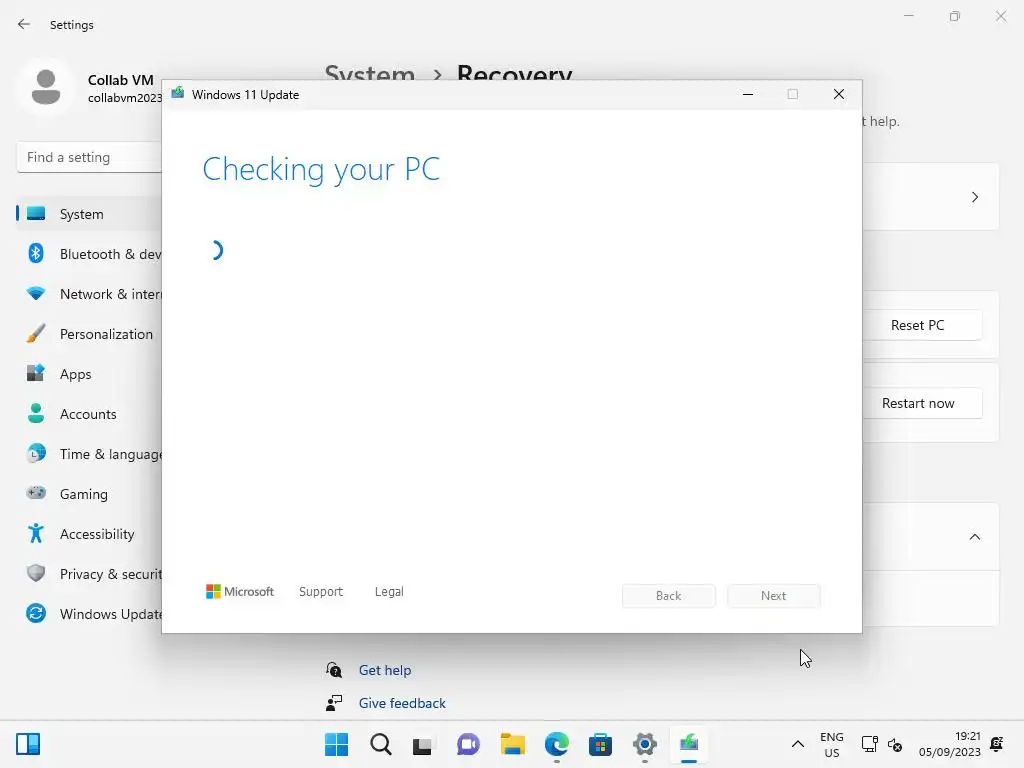This screenshot has width=1024, height=768.
Task: Click the Personalization paintbrush icon
Action: 36,333
